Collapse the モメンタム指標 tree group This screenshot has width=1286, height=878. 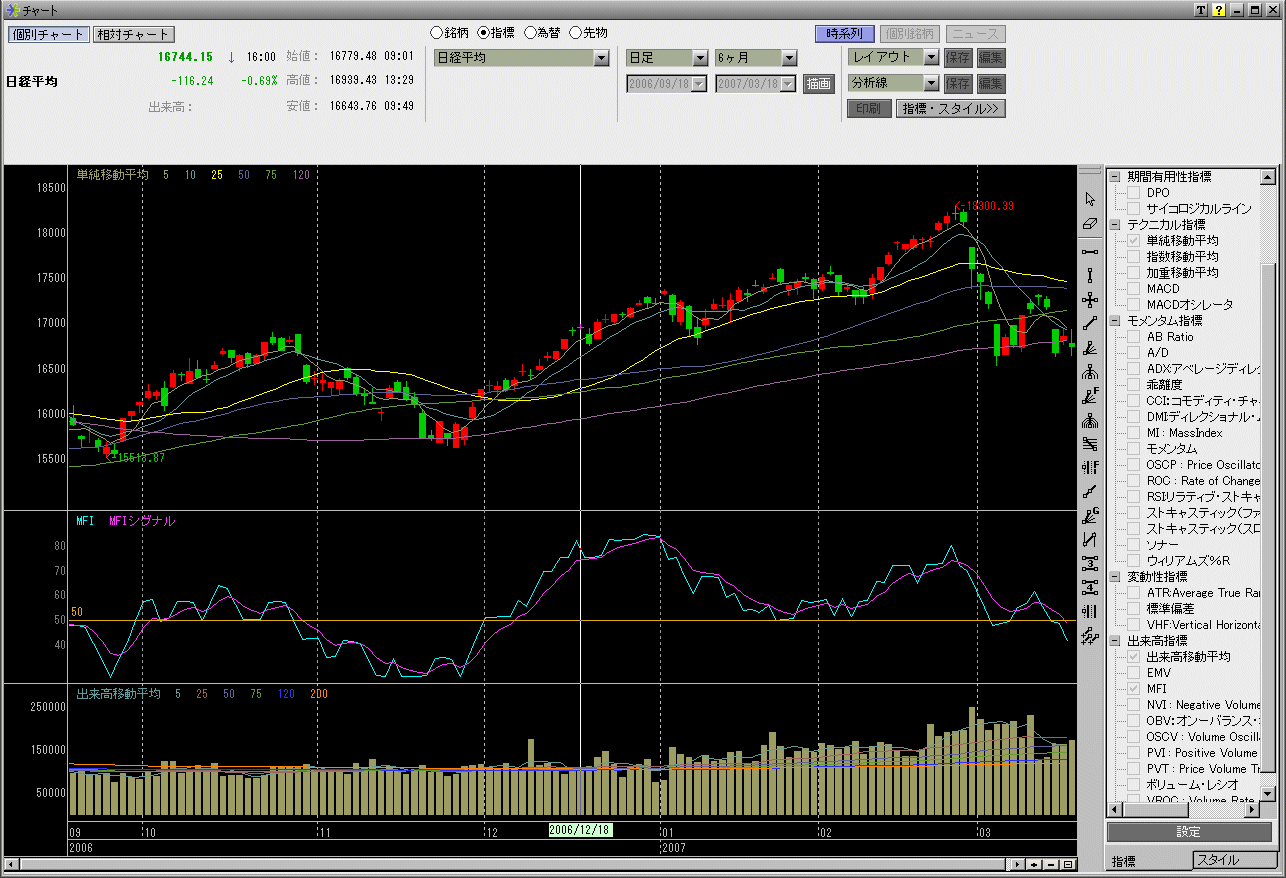1114,321
